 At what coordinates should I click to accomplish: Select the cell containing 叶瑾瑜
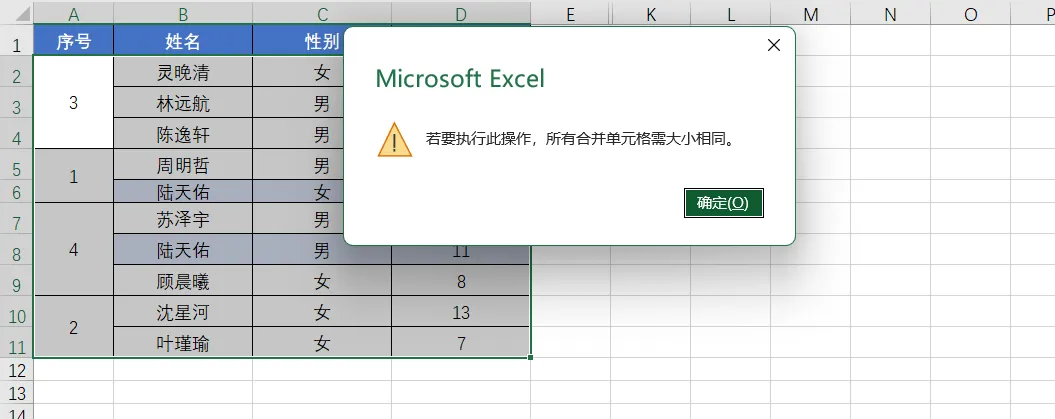(183, 342)
